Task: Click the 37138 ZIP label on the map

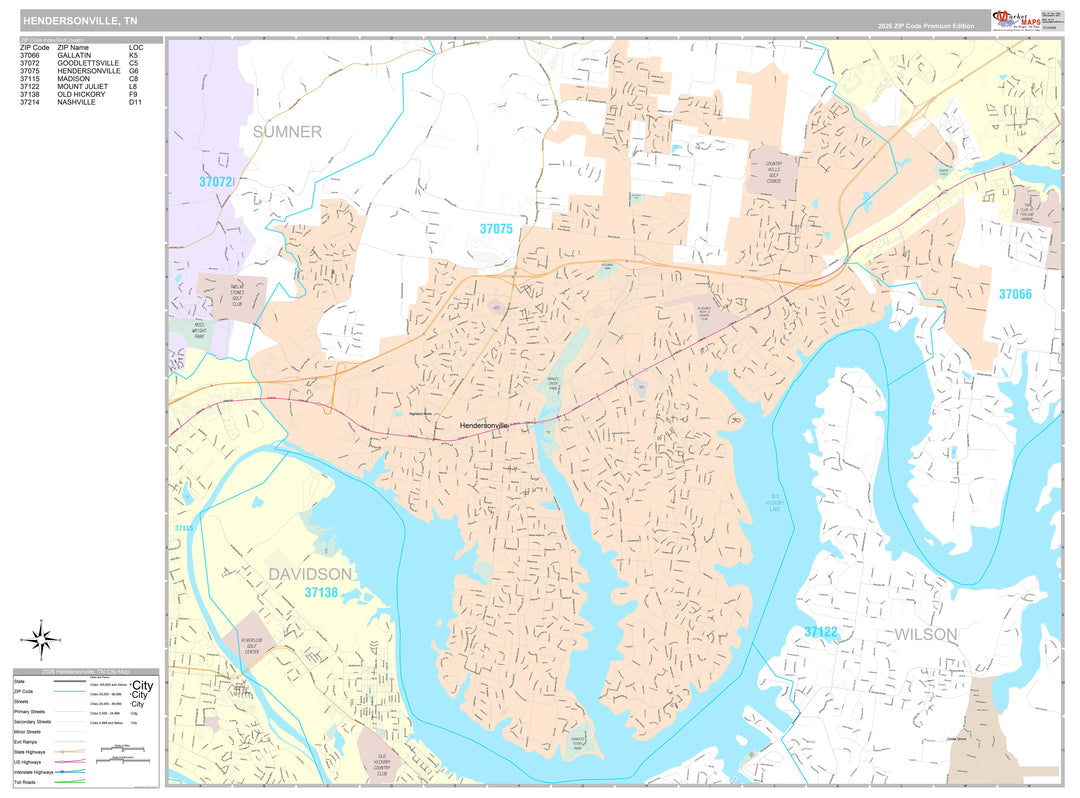Action: tap(321, 592)
